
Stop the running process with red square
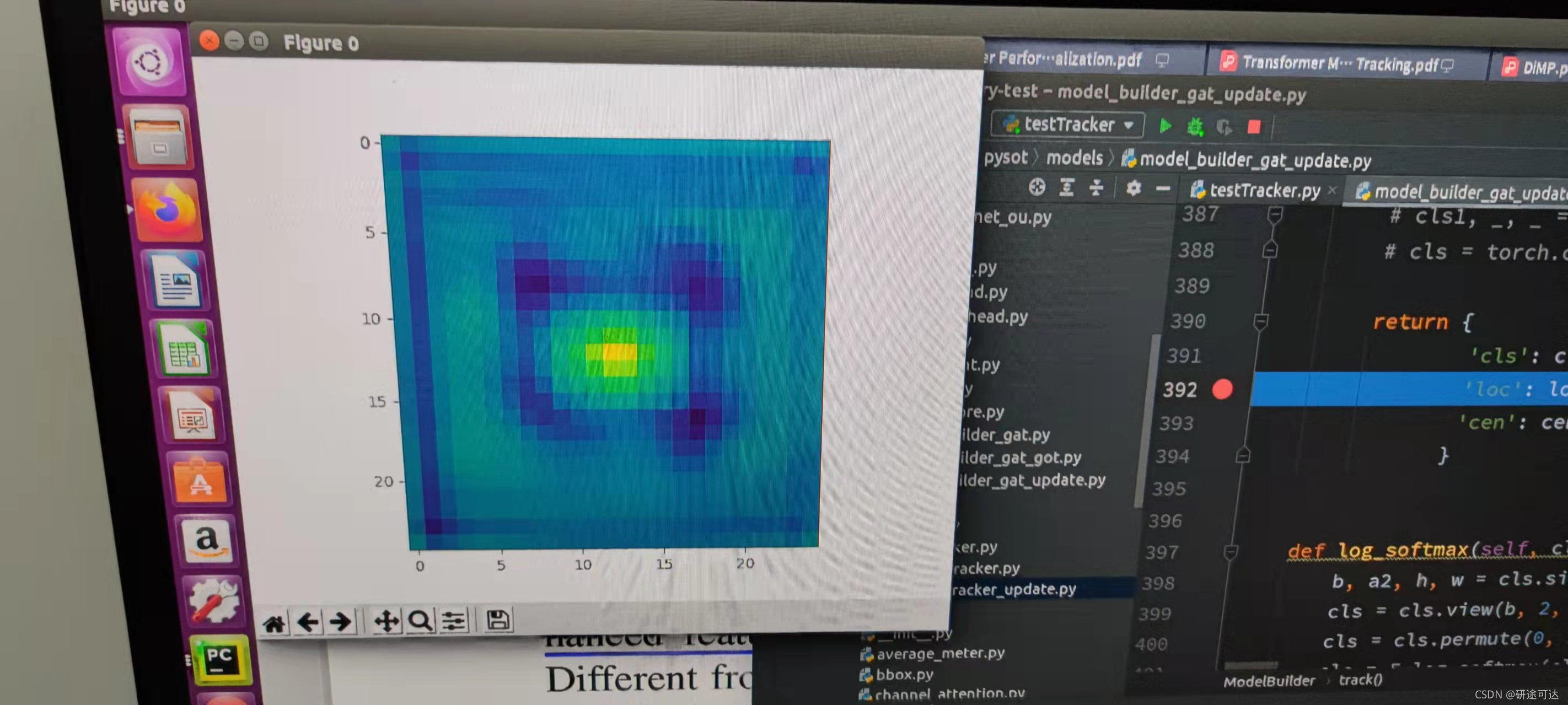click(x=1254, y=127)
